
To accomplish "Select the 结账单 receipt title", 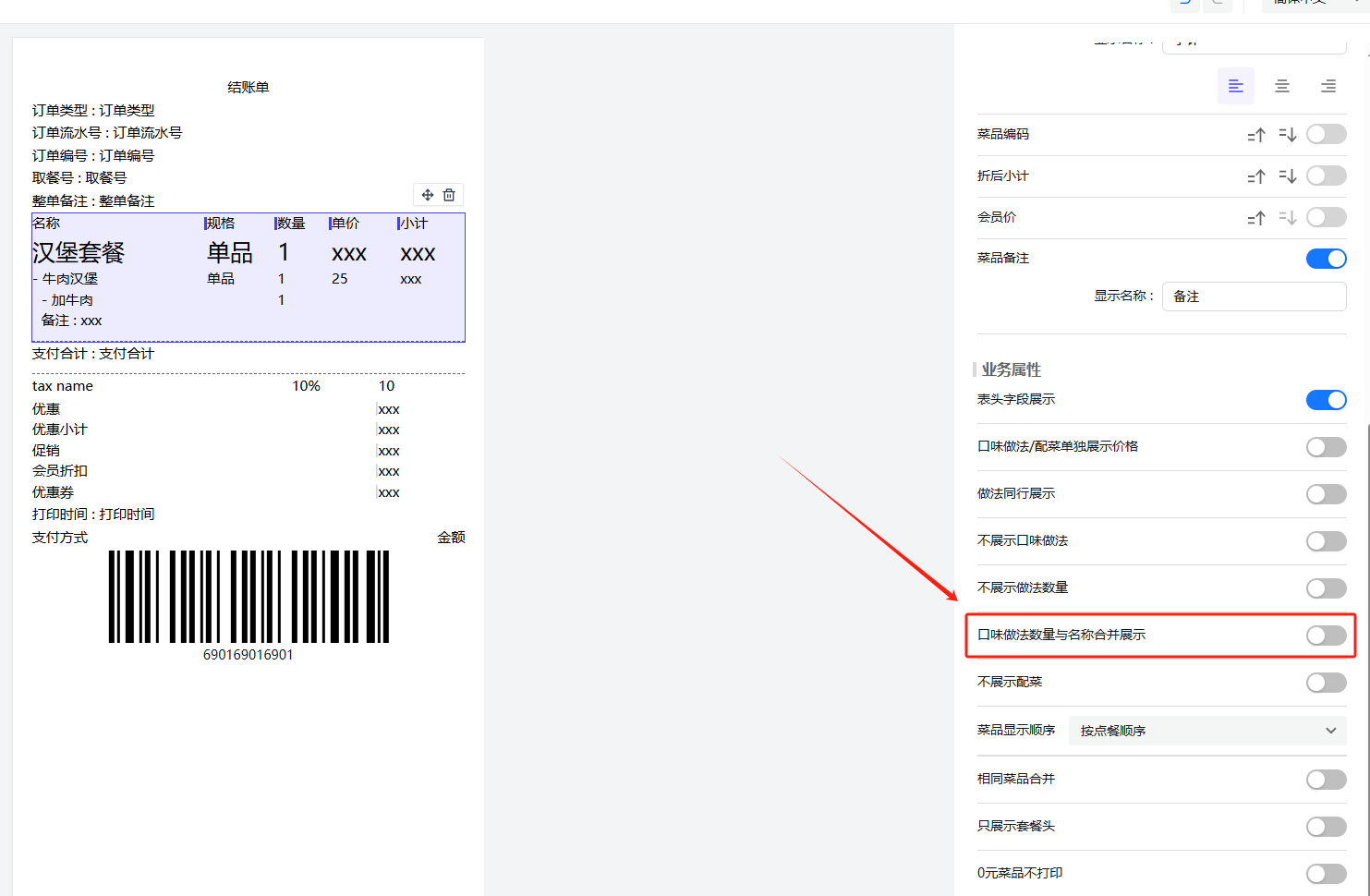I will coord(249,88).
